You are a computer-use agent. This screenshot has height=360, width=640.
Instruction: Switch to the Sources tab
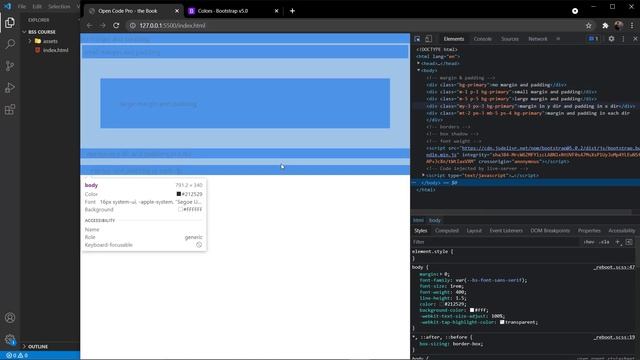[510, 39]
